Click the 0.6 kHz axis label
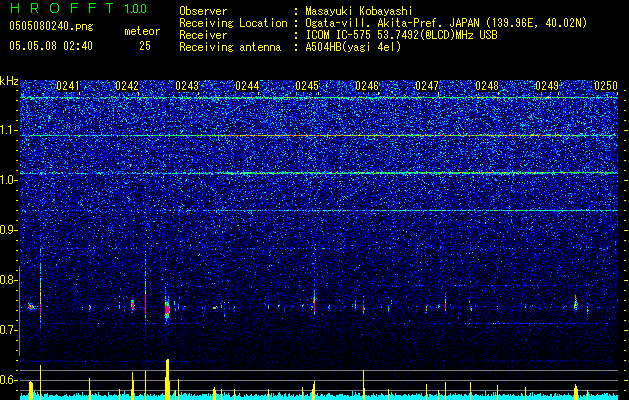Viewport: 629px width, 400px height. 8,380
